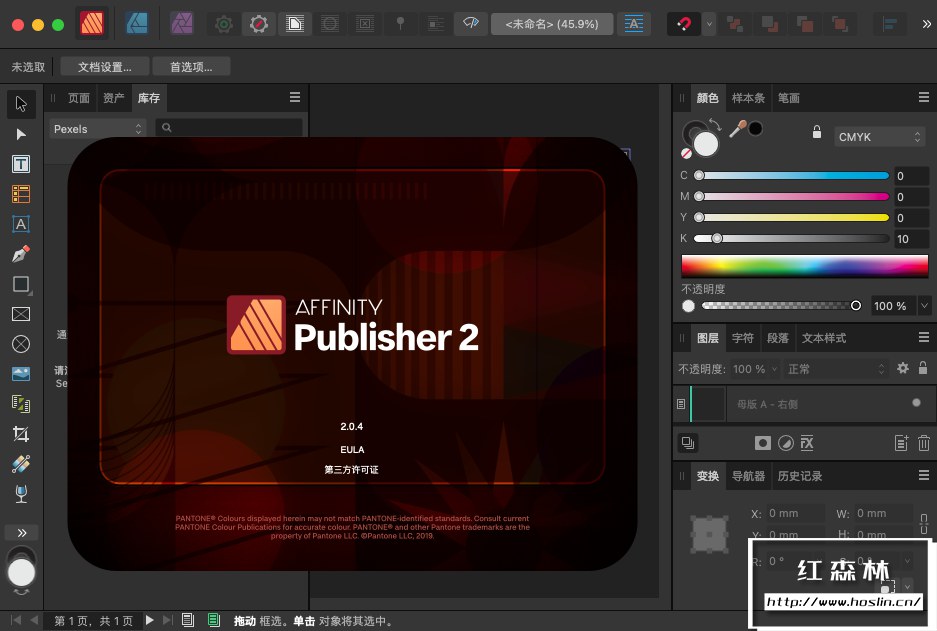
Task: Toggle visibility dot for 母版 A layer
Action: (916, 403)
